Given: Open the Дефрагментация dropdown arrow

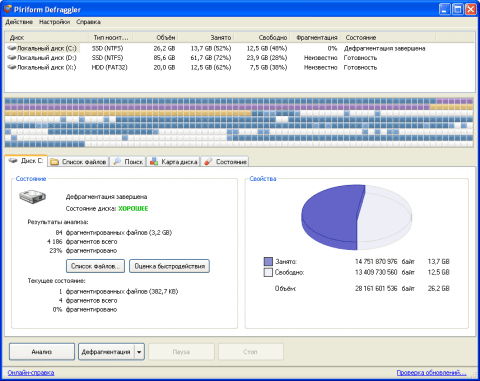Looking at the screenshot, I should pos(139,352).
